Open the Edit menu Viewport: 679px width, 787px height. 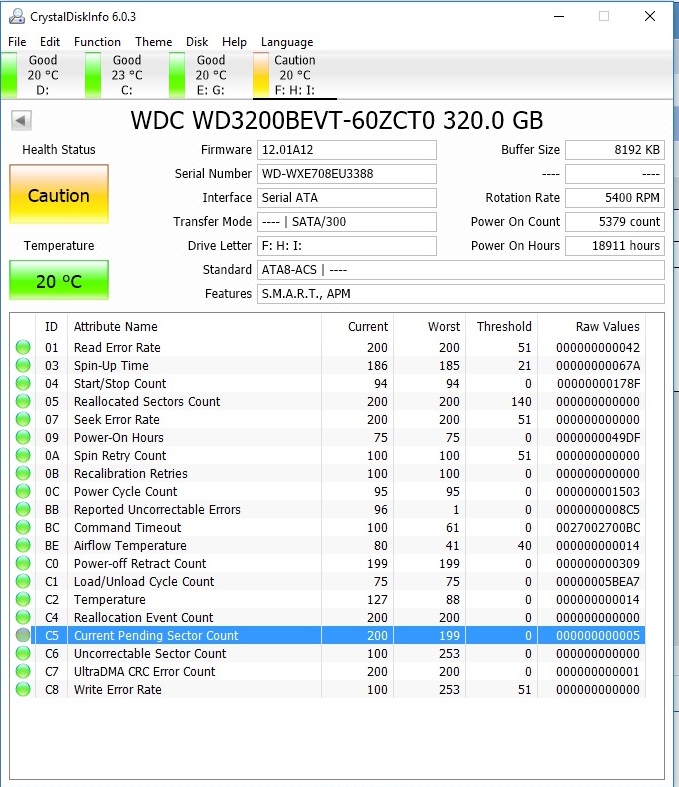coord(50,42)
